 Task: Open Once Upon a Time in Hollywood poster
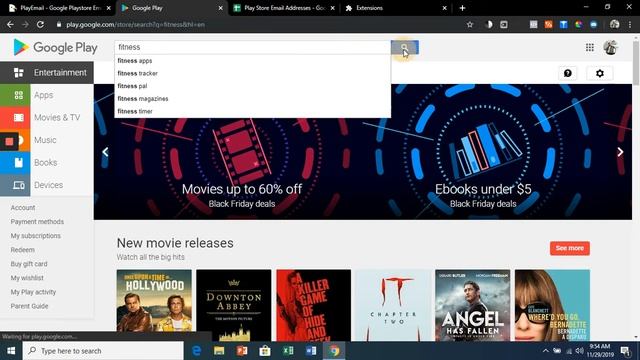[x=154, y=305]
